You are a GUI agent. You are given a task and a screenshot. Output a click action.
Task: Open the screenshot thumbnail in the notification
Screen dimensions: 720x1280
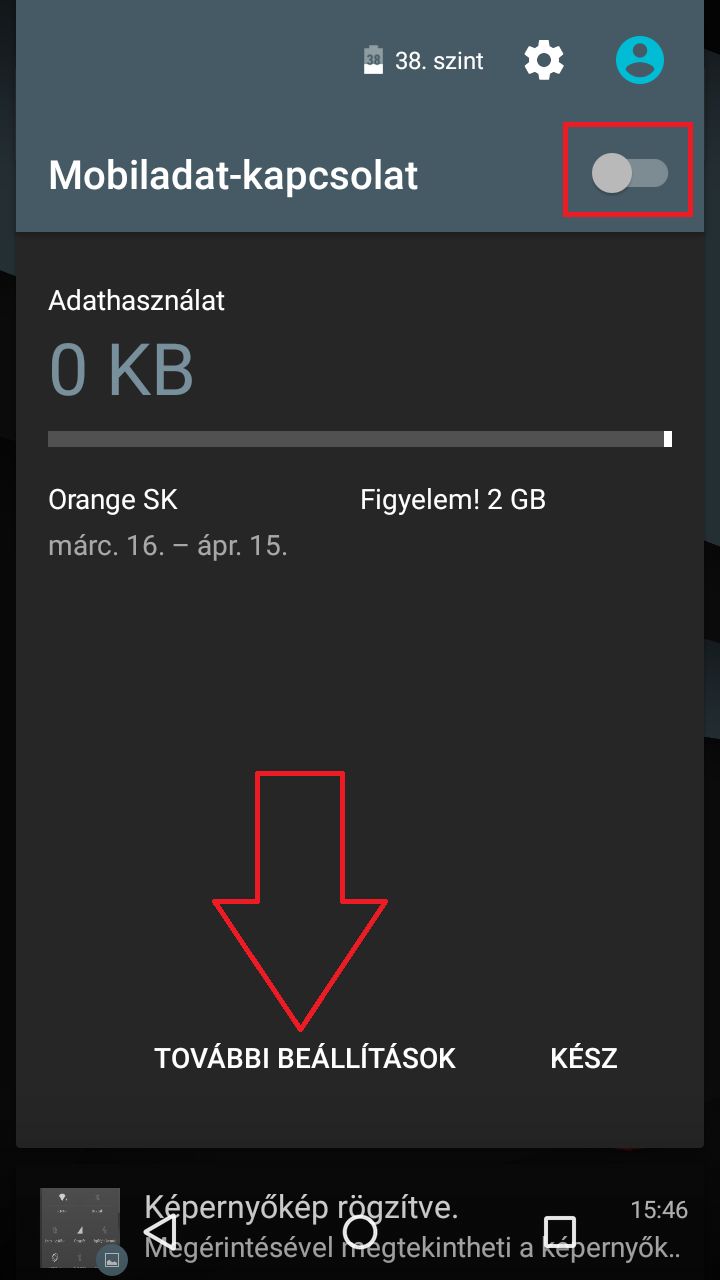pos(80,1228)
